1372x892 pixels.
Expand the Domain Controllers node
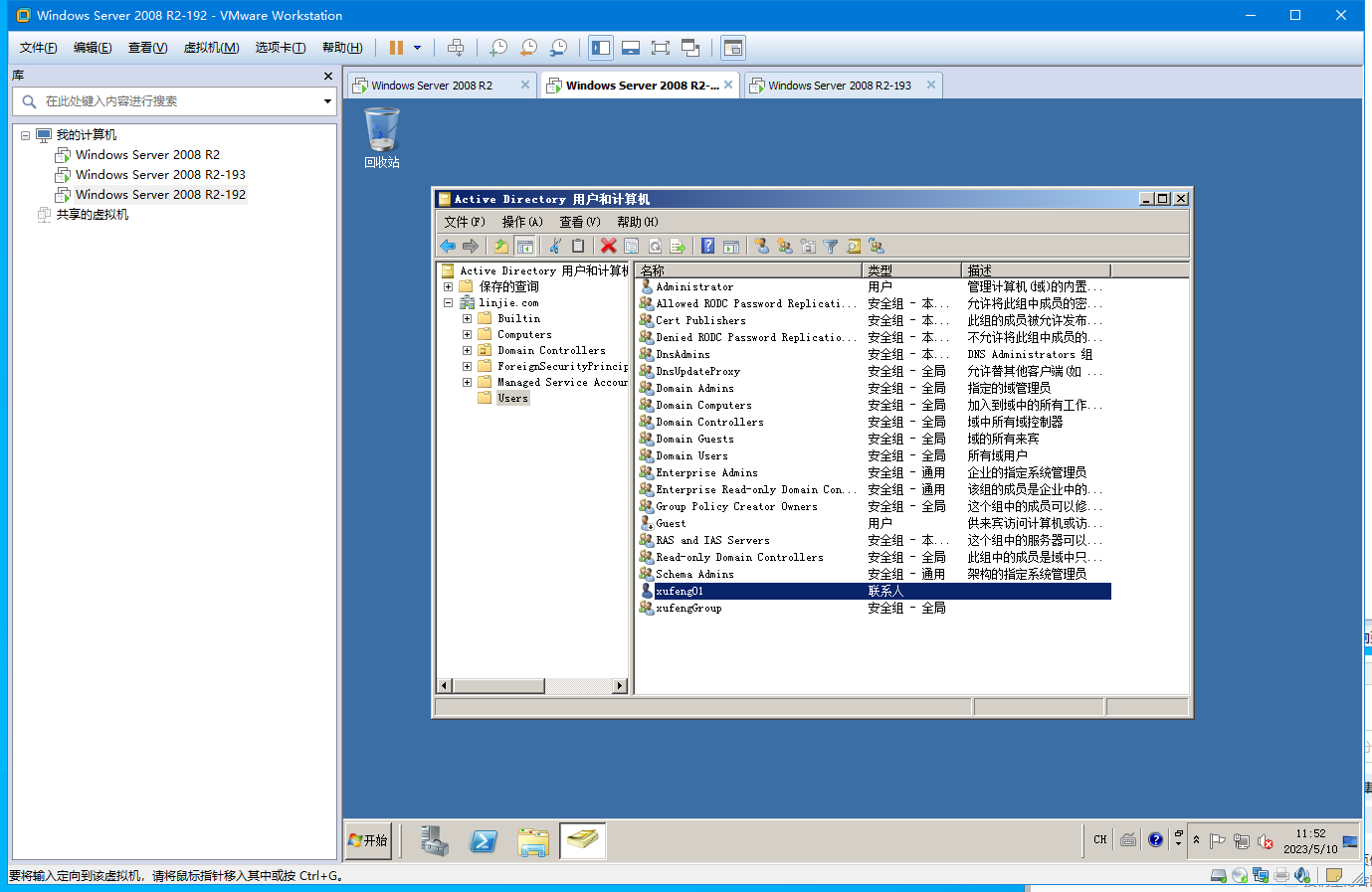(x=467, y=350)
